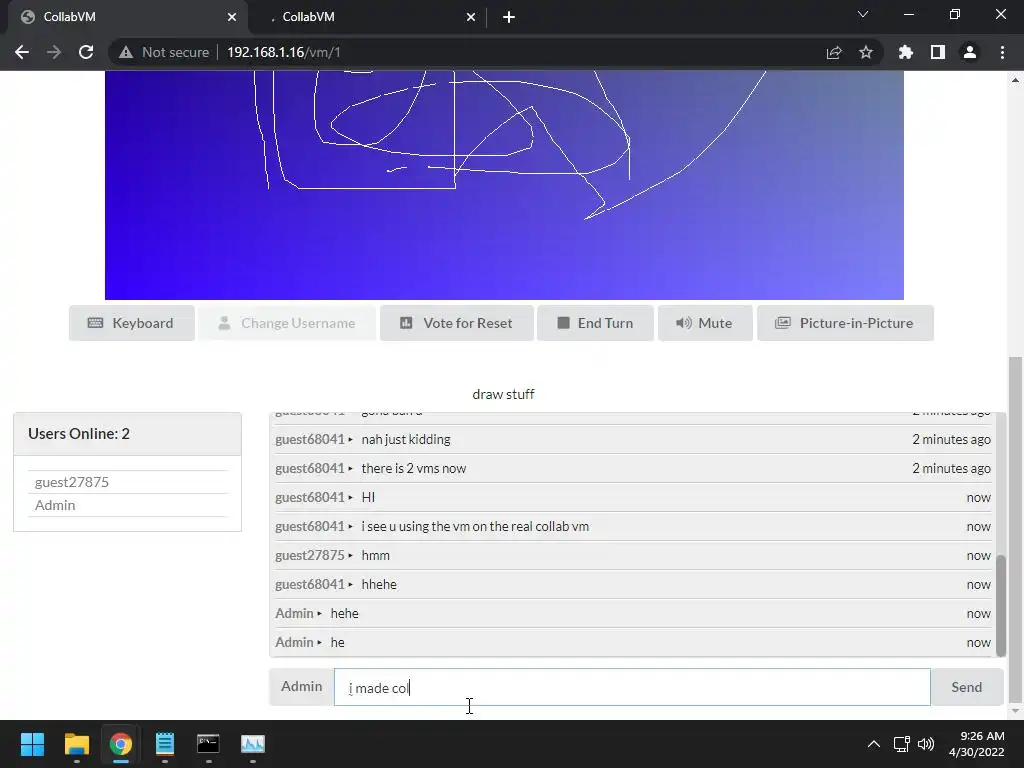This screenshot has height=768, width=1024.
Task: Toggle the Chrome side panel
Action: pos(938,52)
